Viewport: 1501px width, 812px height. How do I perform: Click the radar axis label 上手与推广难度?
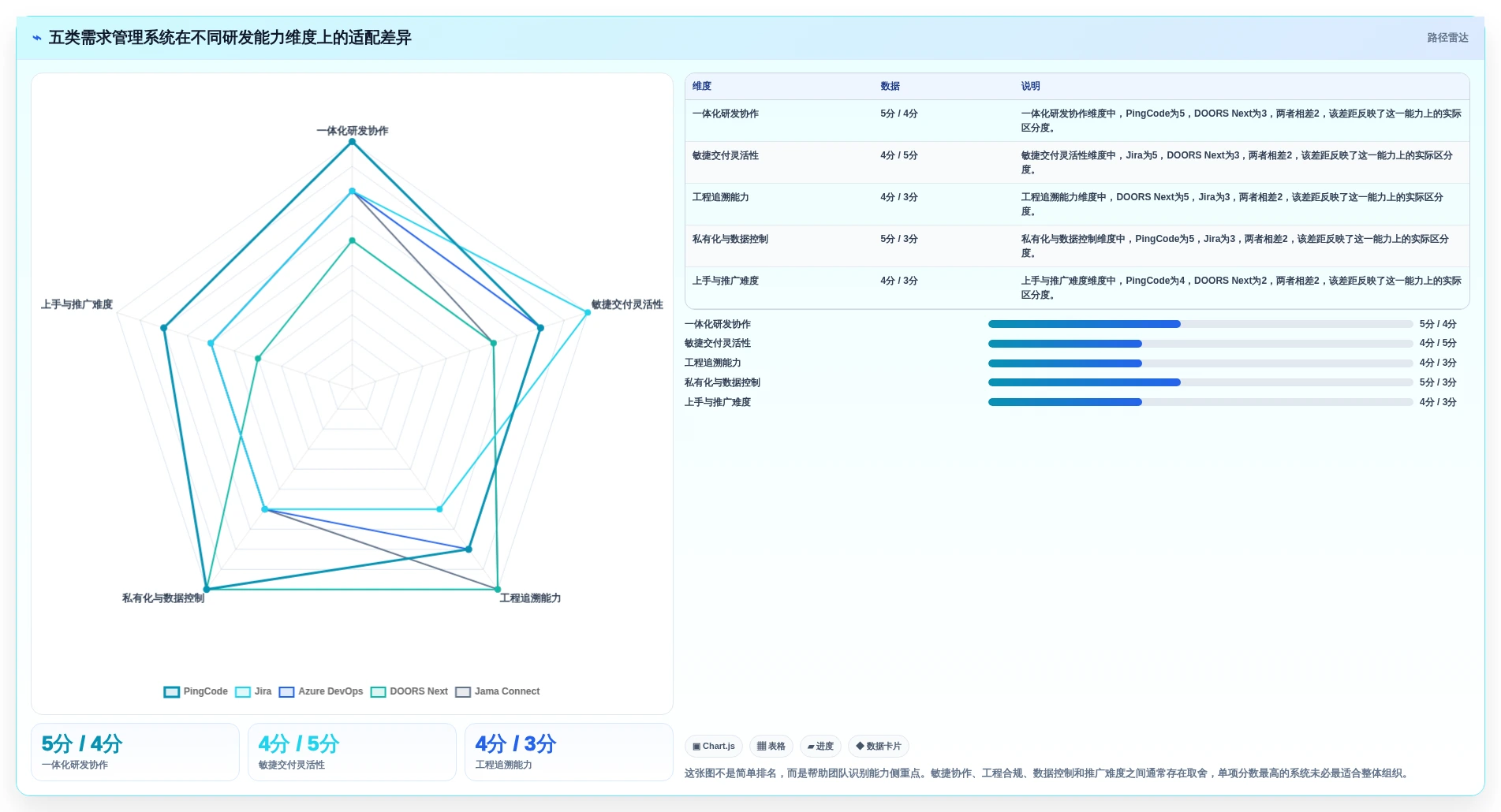(x=77, y=304)
